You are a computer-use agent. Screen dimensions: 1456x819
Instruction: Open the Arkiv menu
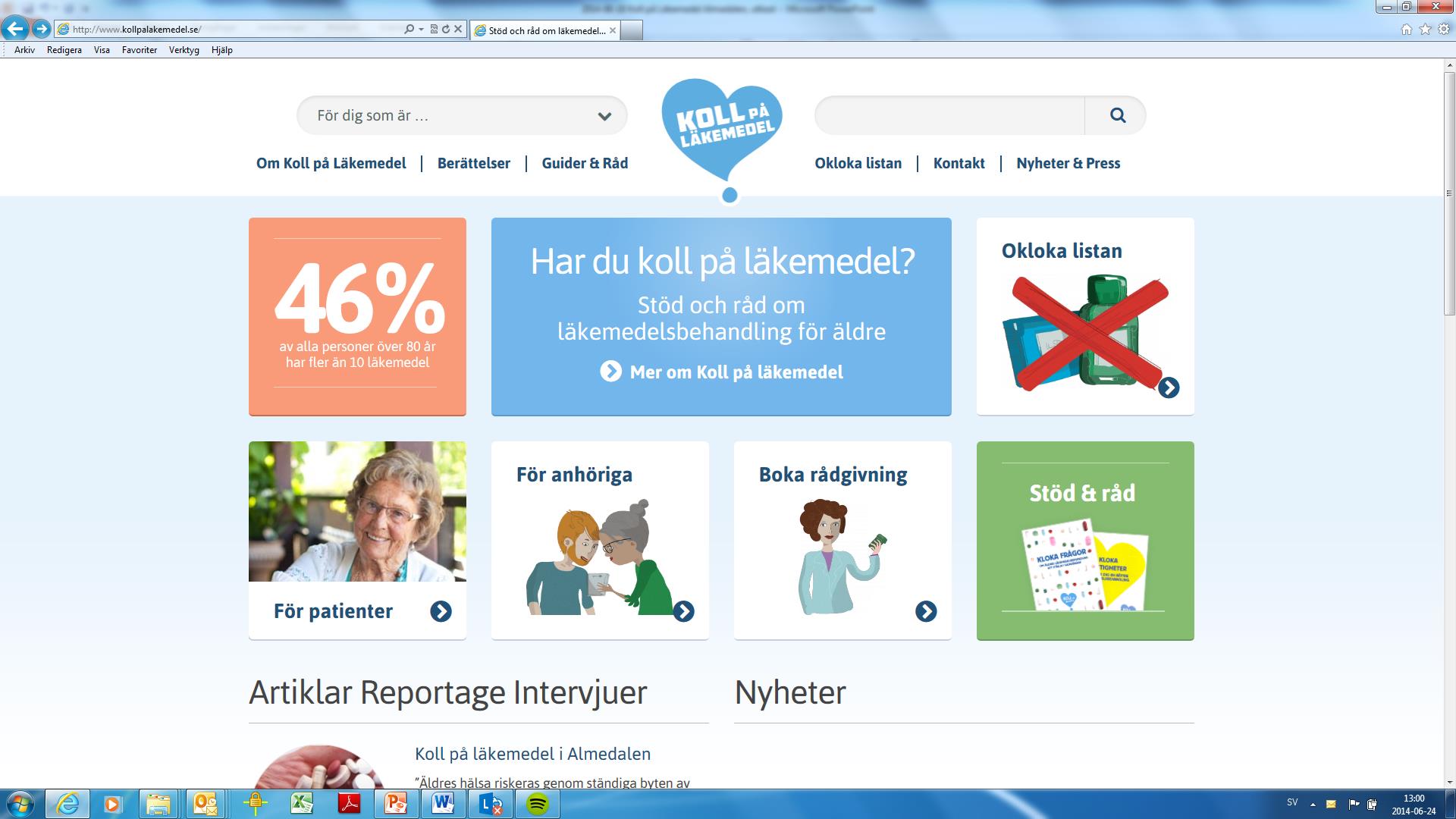24,50
